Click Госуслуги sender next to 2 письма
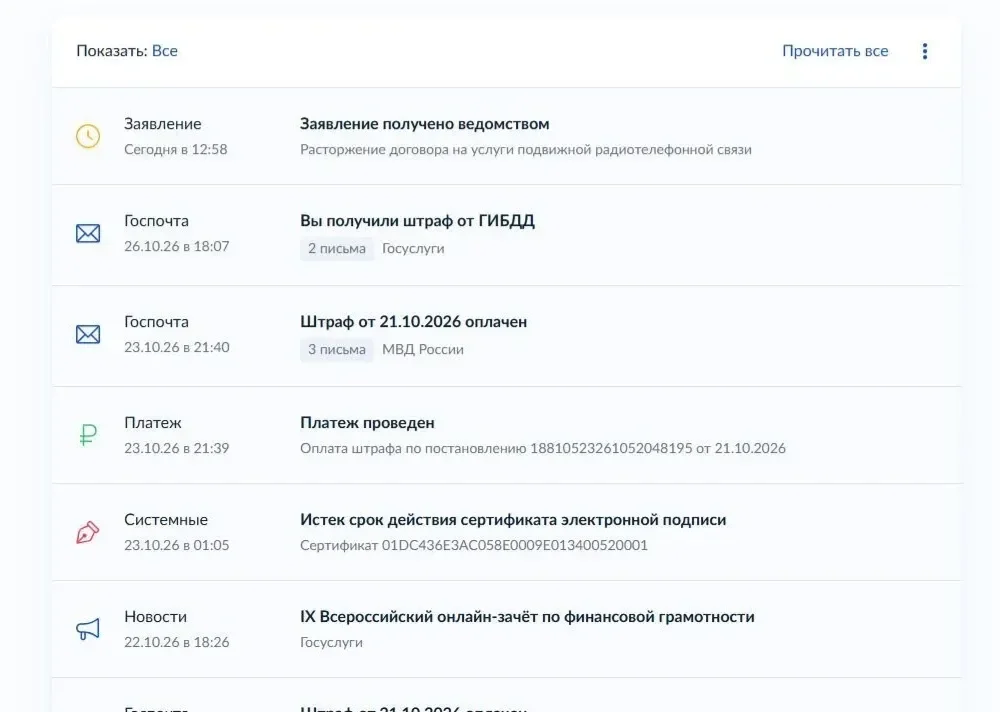Image resolution: width=1000 pixels, height=712 pixels. (x=413, y=249)
